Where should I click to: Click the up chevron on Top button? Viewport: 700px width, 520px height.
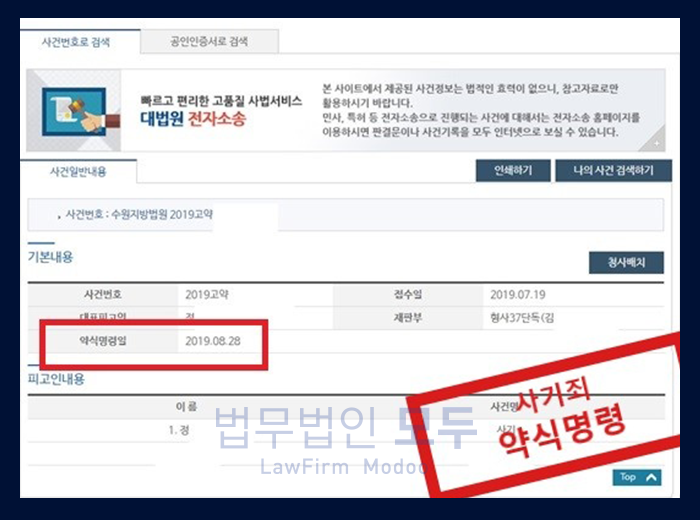652,478
